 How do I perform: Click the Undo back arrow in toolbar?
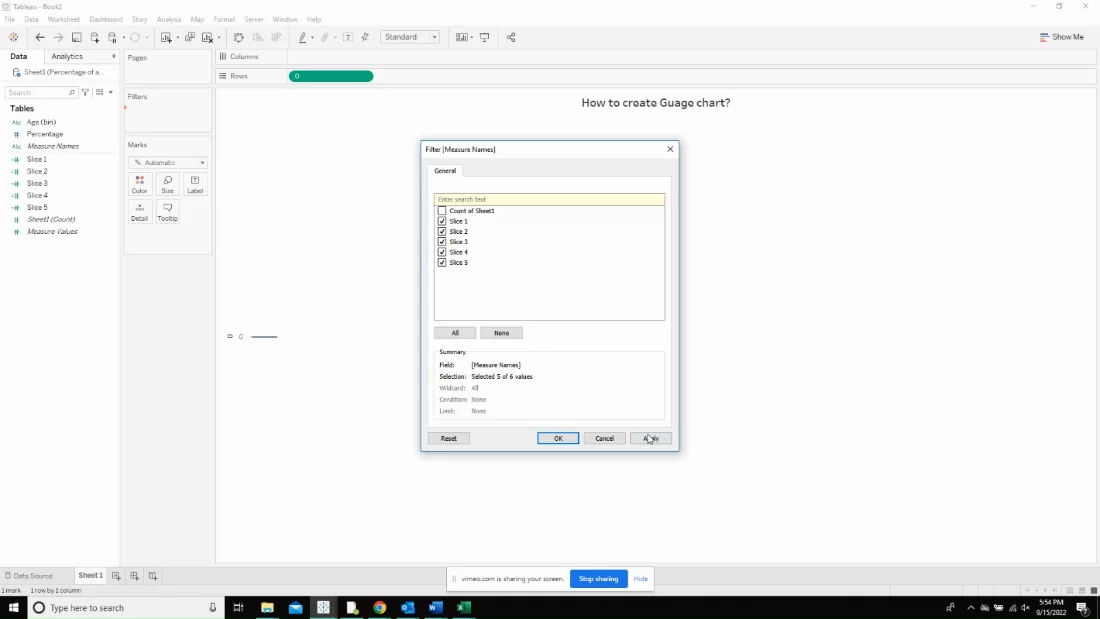[40, 37]
